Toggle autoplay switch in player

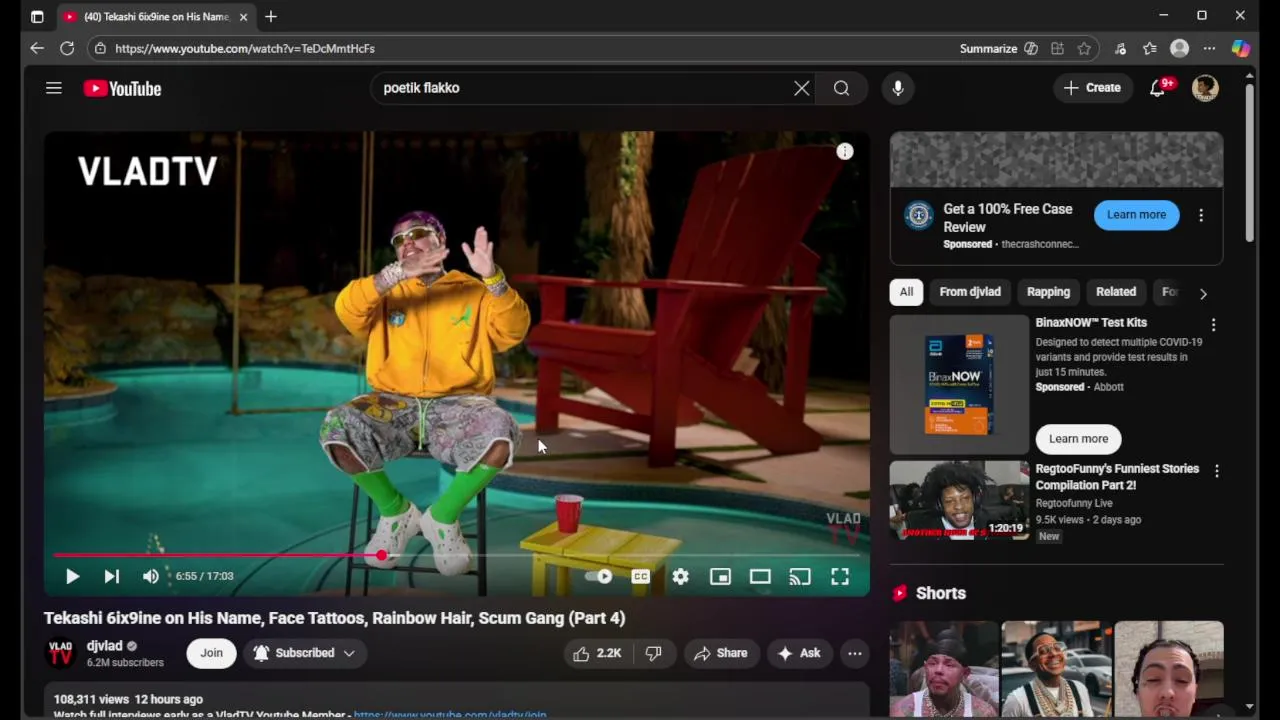click(600, 576)
